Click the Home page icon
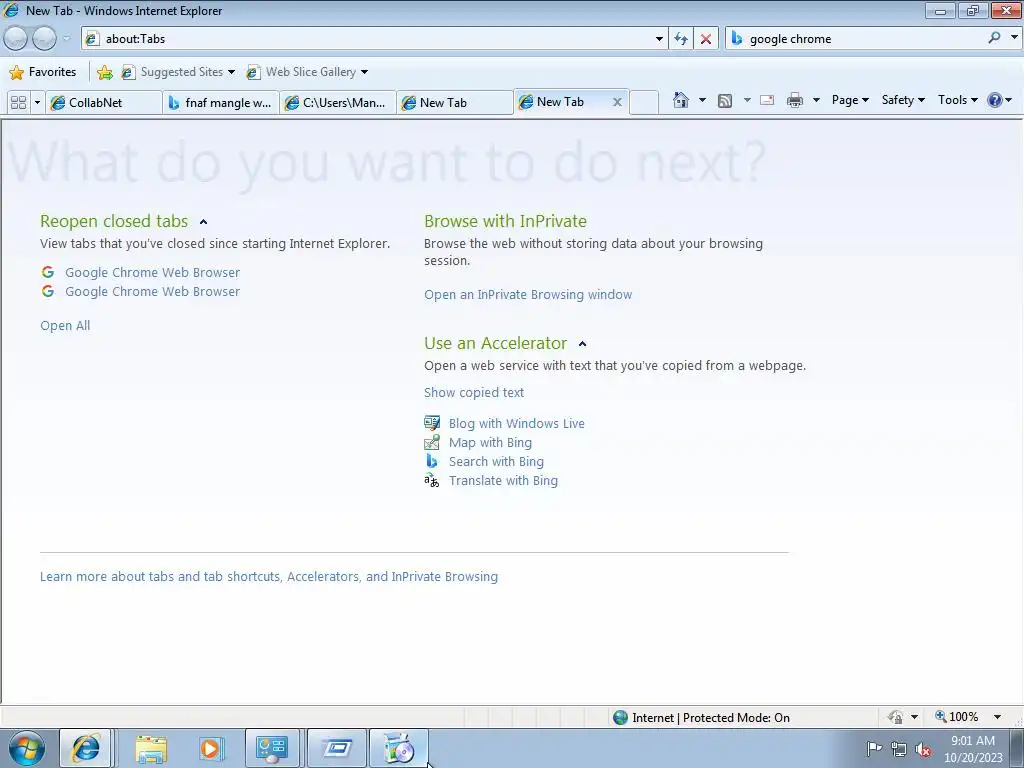This screenshot has height=768, width=1024. coord(680,100)
